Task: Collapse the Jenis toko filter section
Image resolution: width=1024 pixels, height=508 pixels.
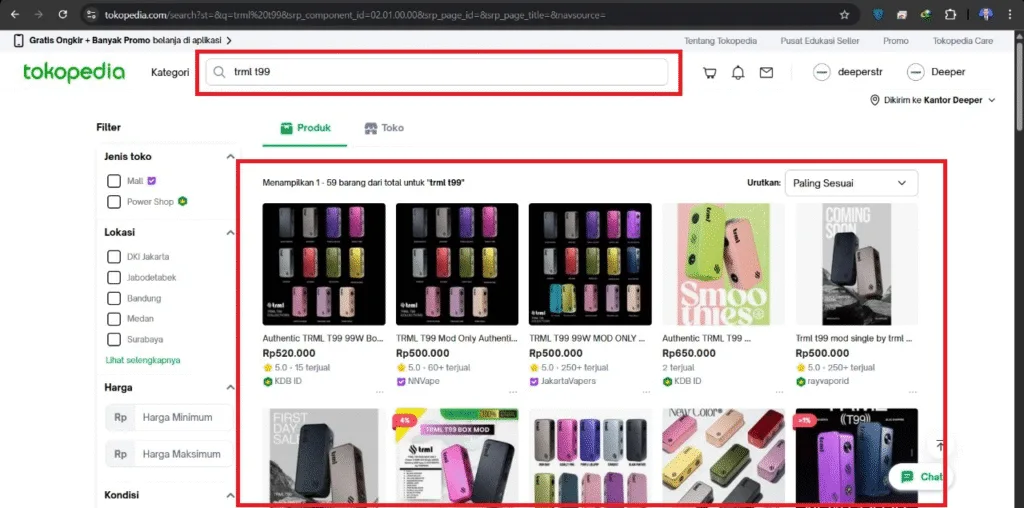Action: coord(230,157)
